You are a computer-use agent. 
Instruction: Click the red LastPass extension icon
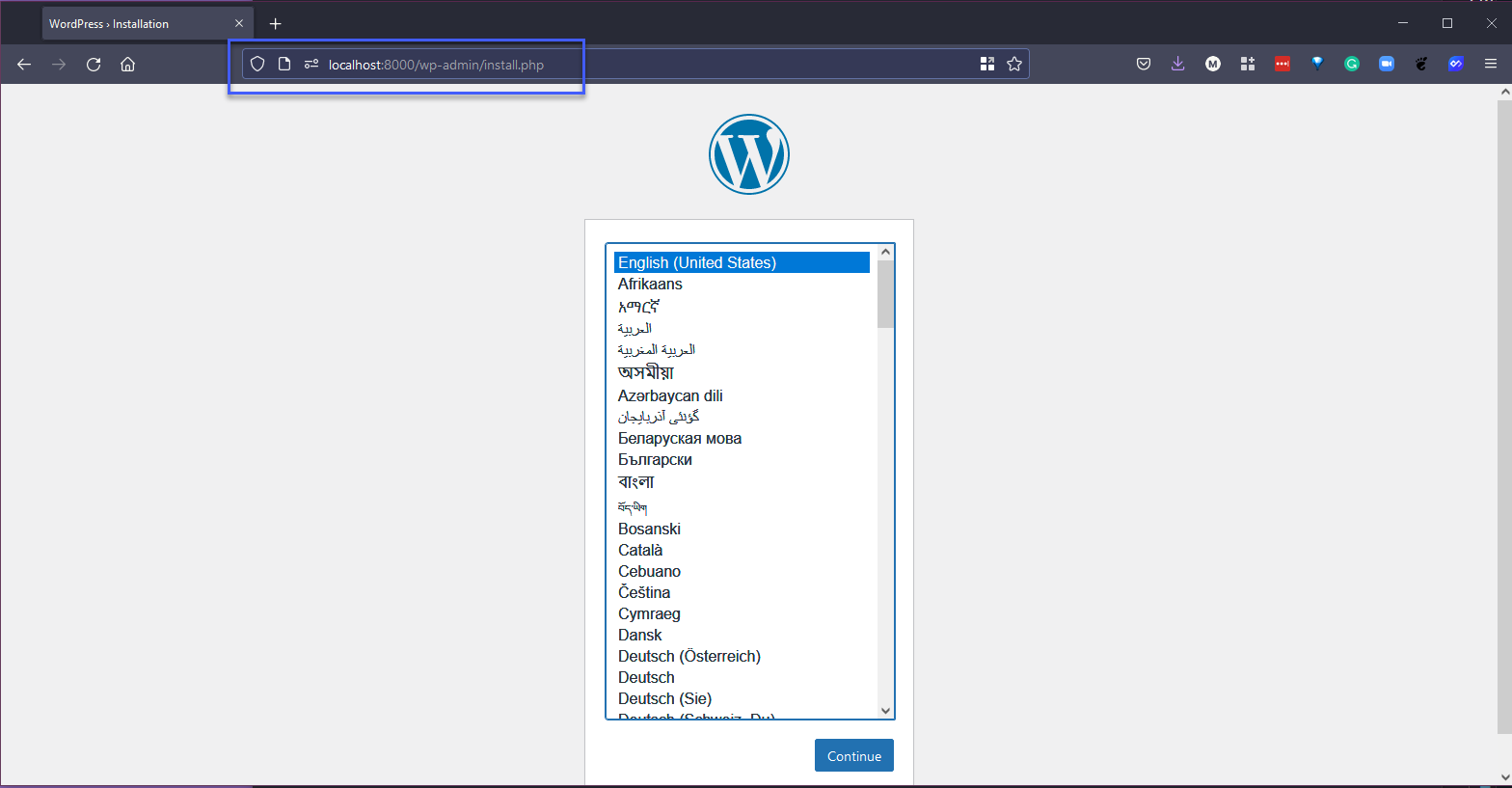coord(1282,64)
